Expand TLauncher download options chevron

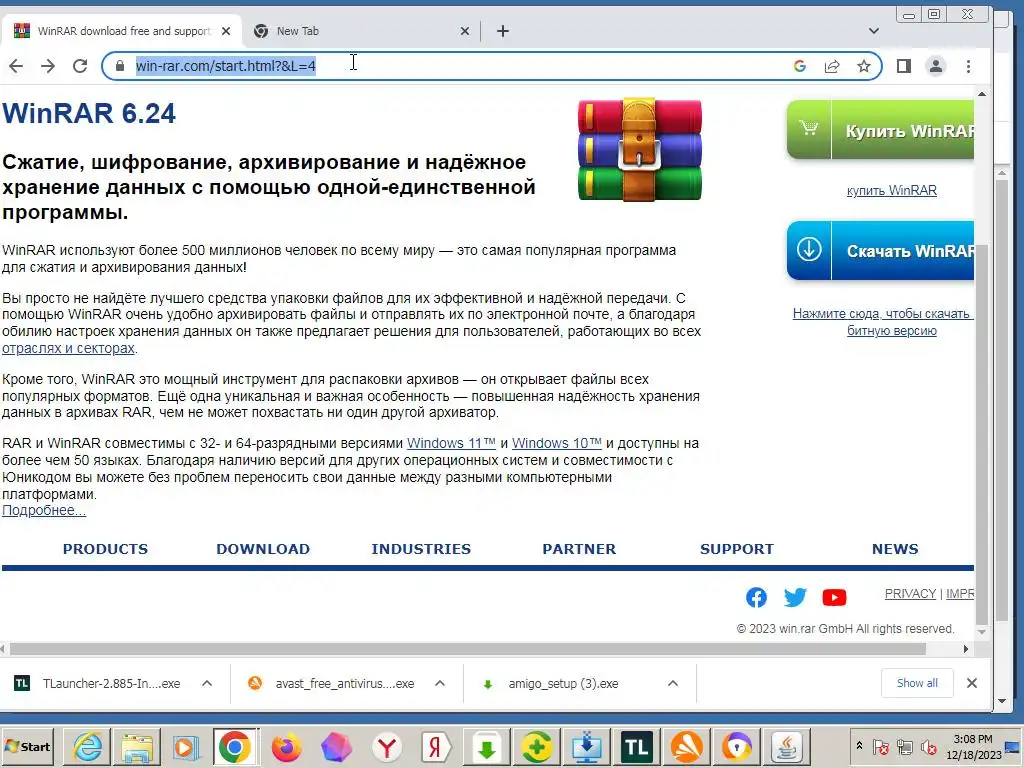point(207,683)
